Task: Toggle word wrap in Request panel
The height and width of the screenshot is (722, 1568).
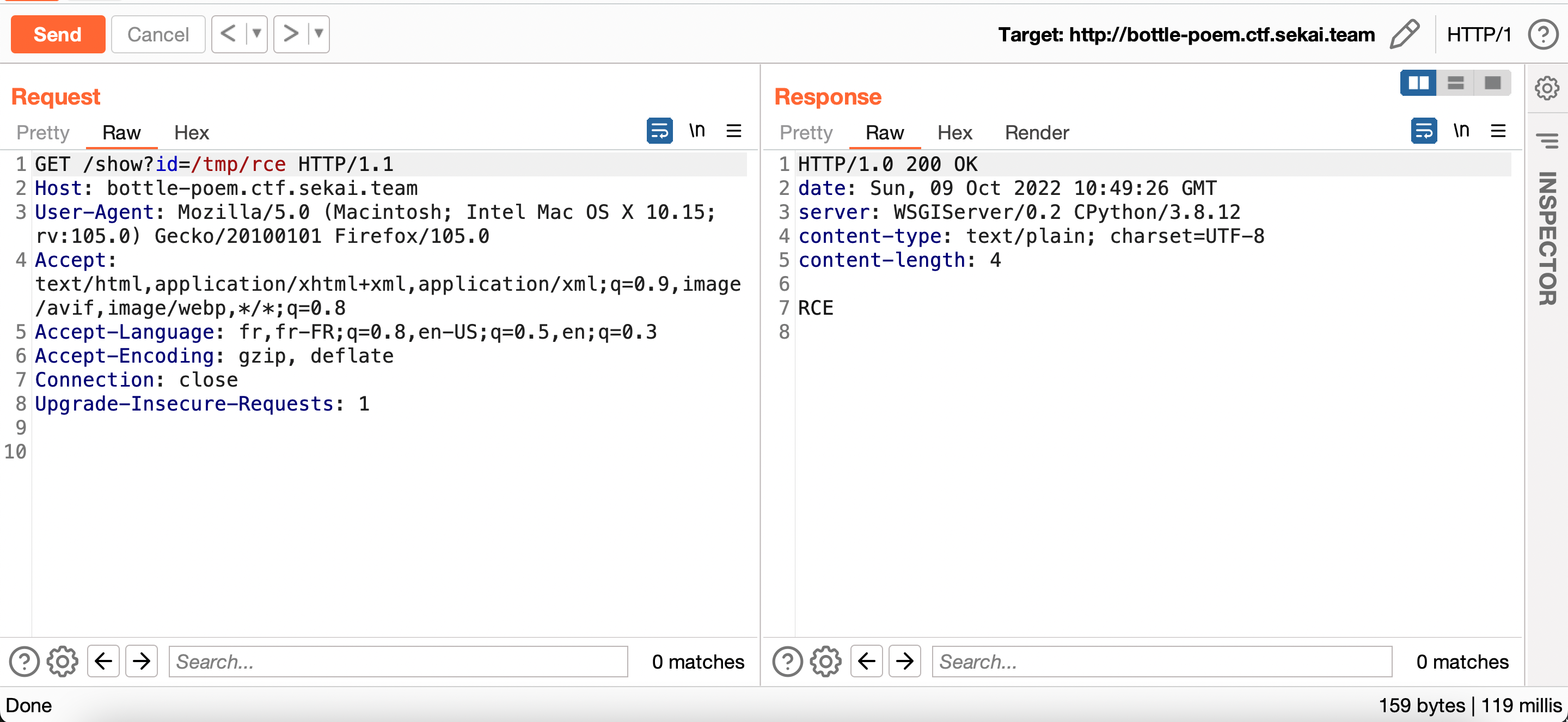Action: tap(660, 131)
